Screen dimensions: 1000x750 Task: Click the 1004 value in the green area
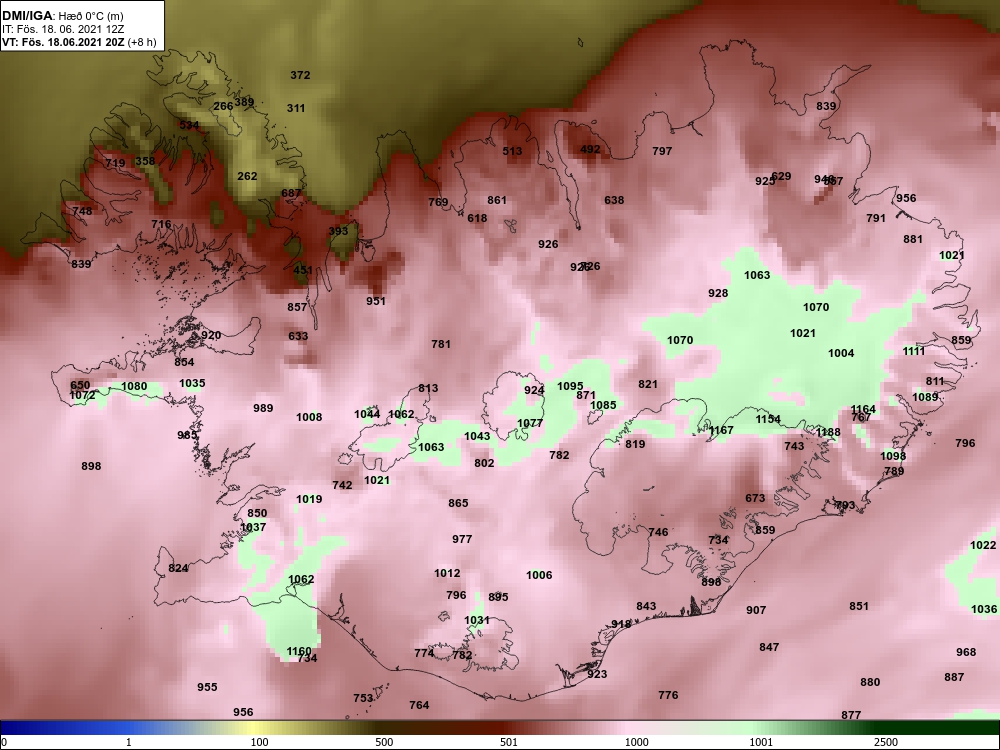(x=841, y=353)
